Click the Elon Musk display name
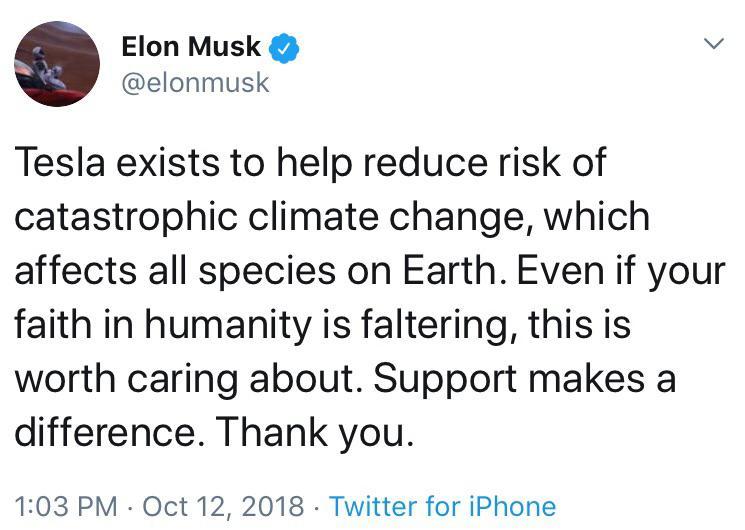Screen dimensions: 745x530 point(190,46)
